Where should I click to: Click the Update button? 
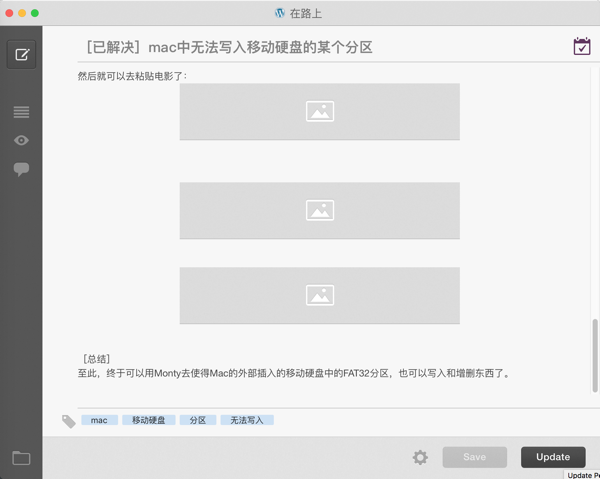[x=553, y=457]
